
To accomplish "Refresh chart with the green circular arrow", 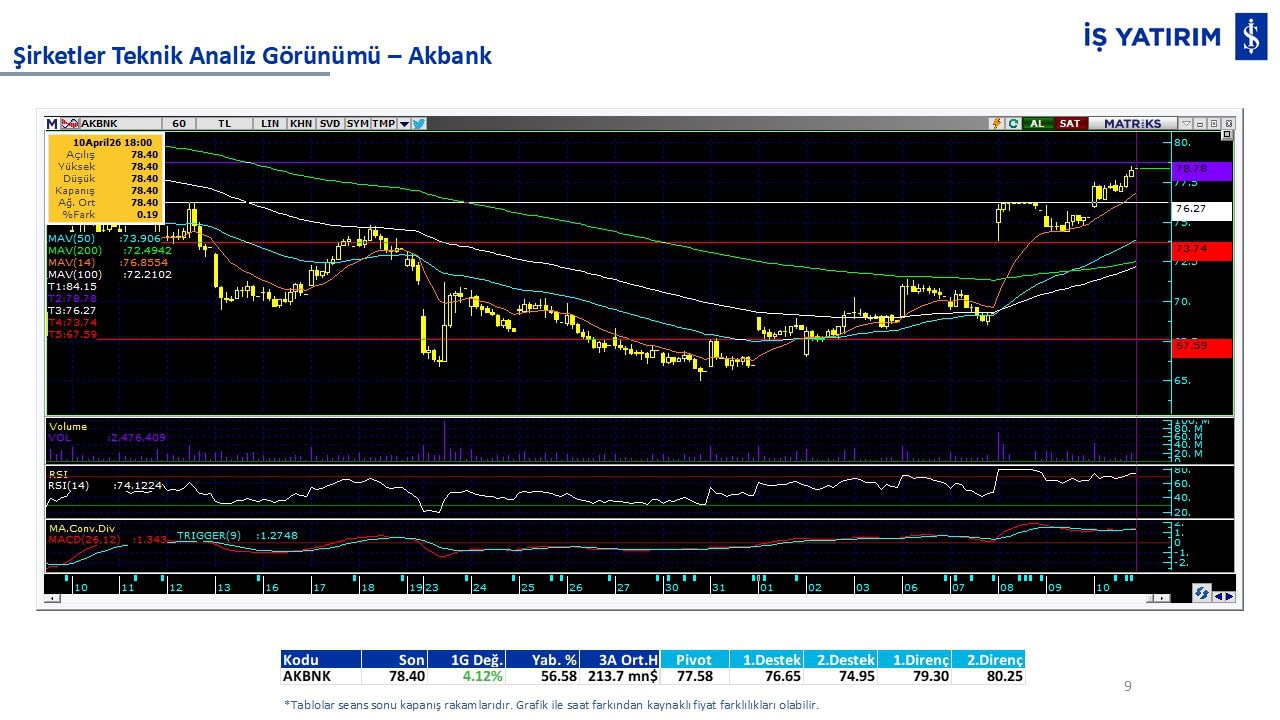I will pos(1013,124).
